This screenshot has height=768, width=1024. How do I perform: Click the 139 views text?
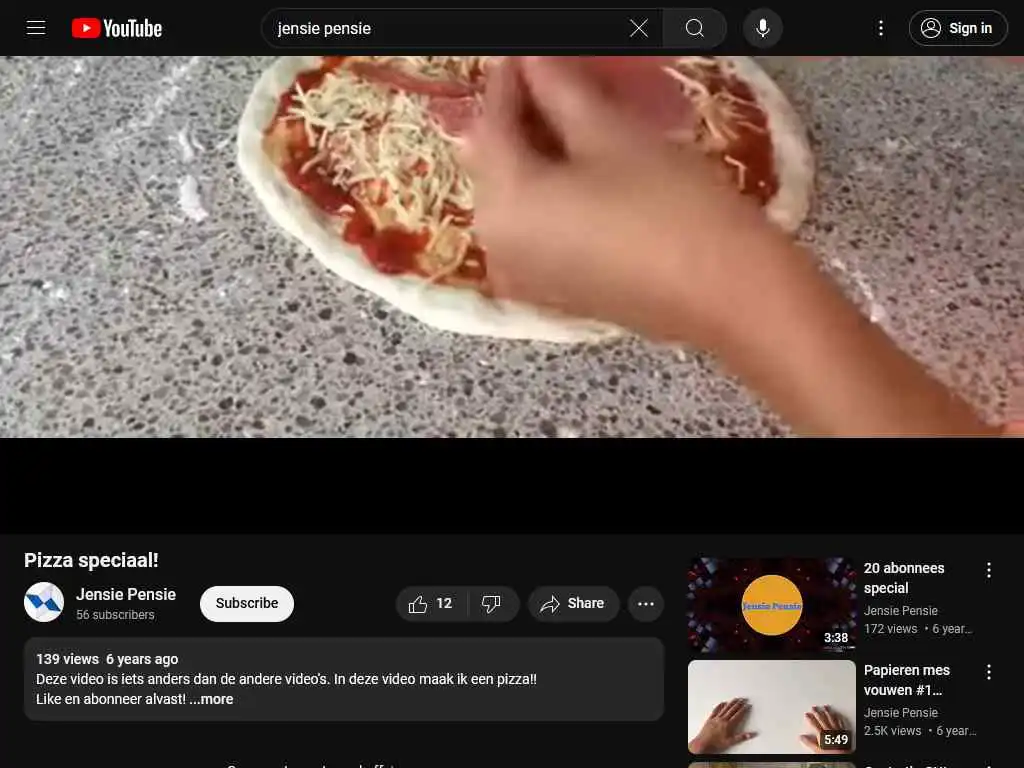67,659
